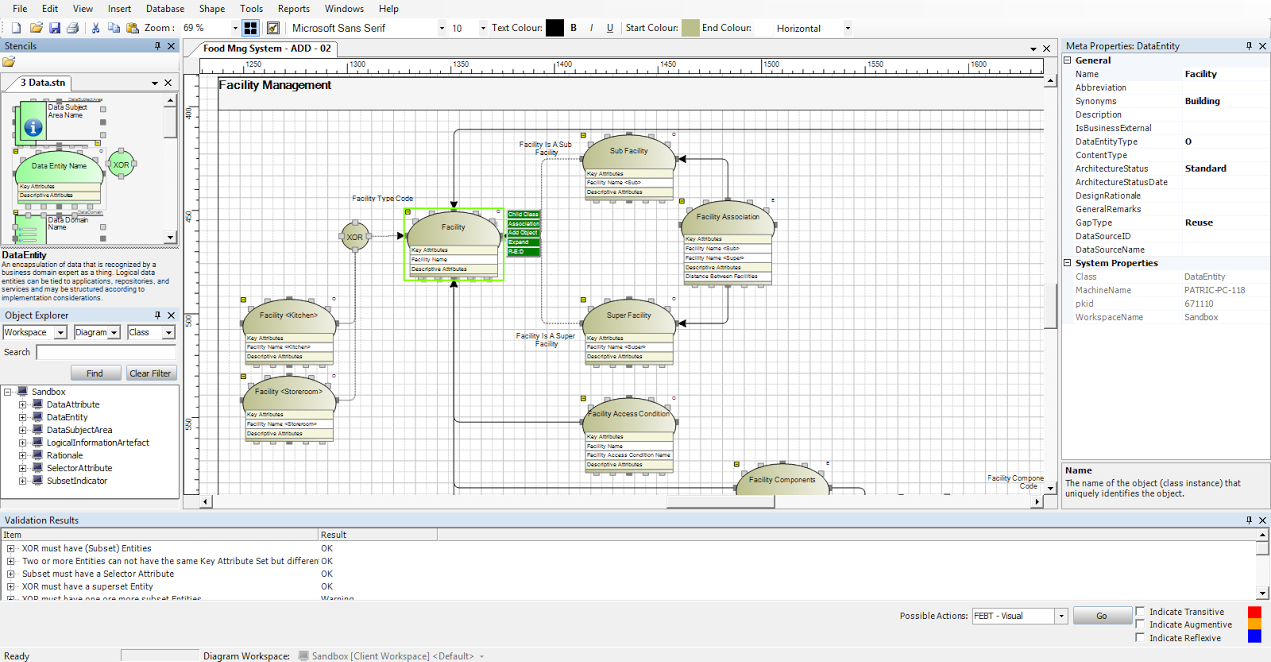Pin the Validation Results panel

[1249, 520]
